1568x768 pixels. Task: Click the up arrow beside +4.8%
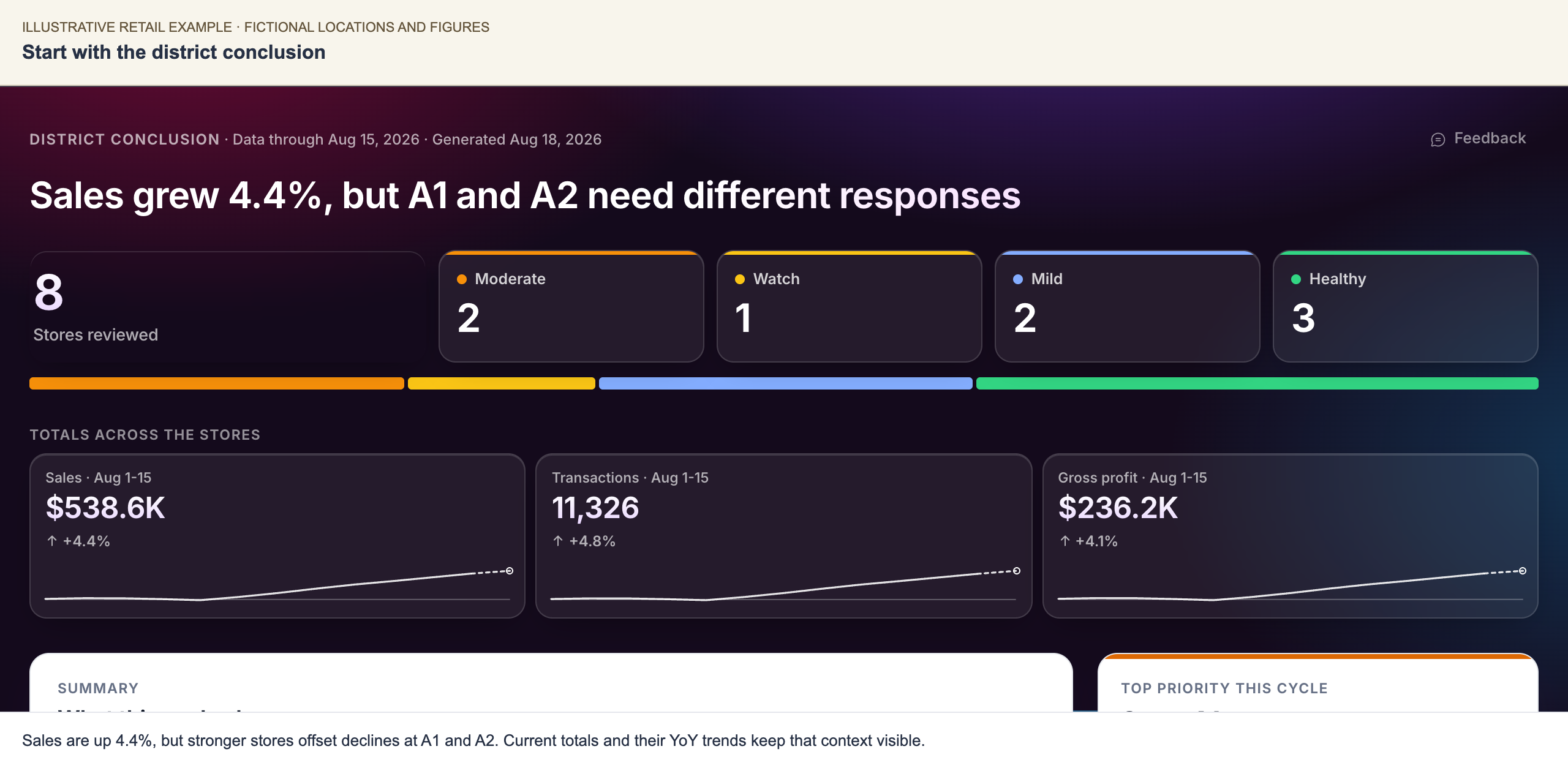[x=558, y=541]
